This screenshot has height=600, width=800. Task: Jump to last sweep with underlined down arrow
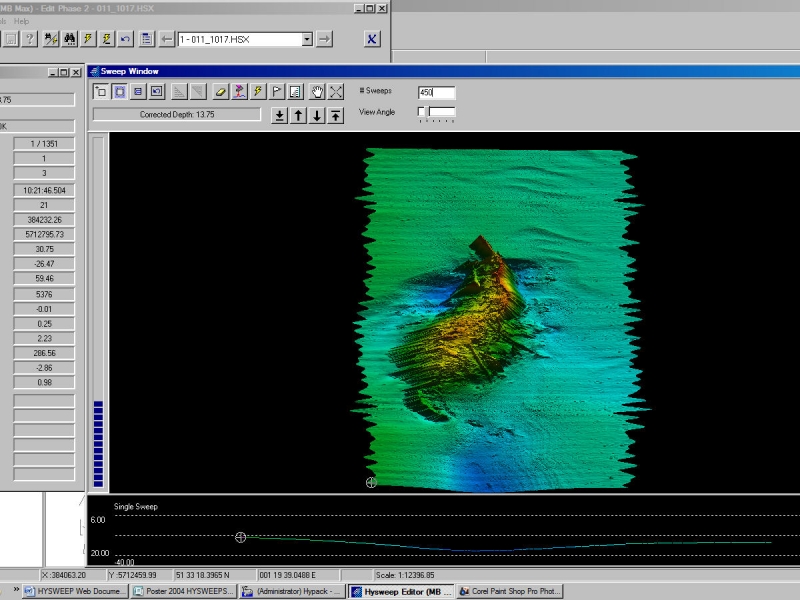point(280,115)
